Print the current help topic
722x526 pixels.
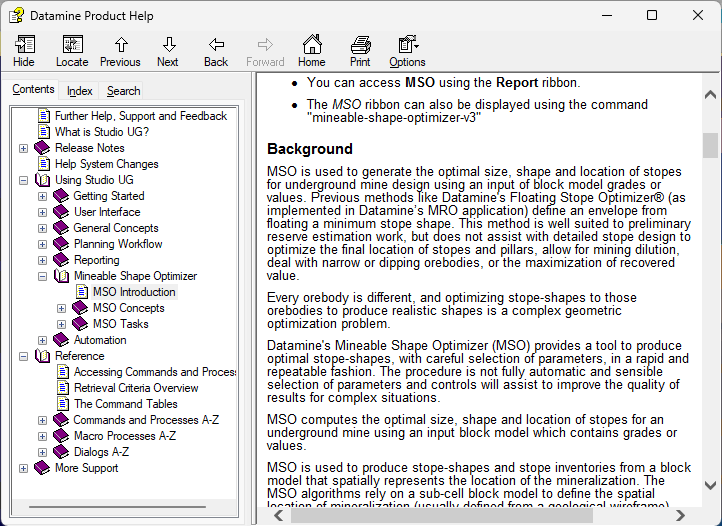coord(360,50)
